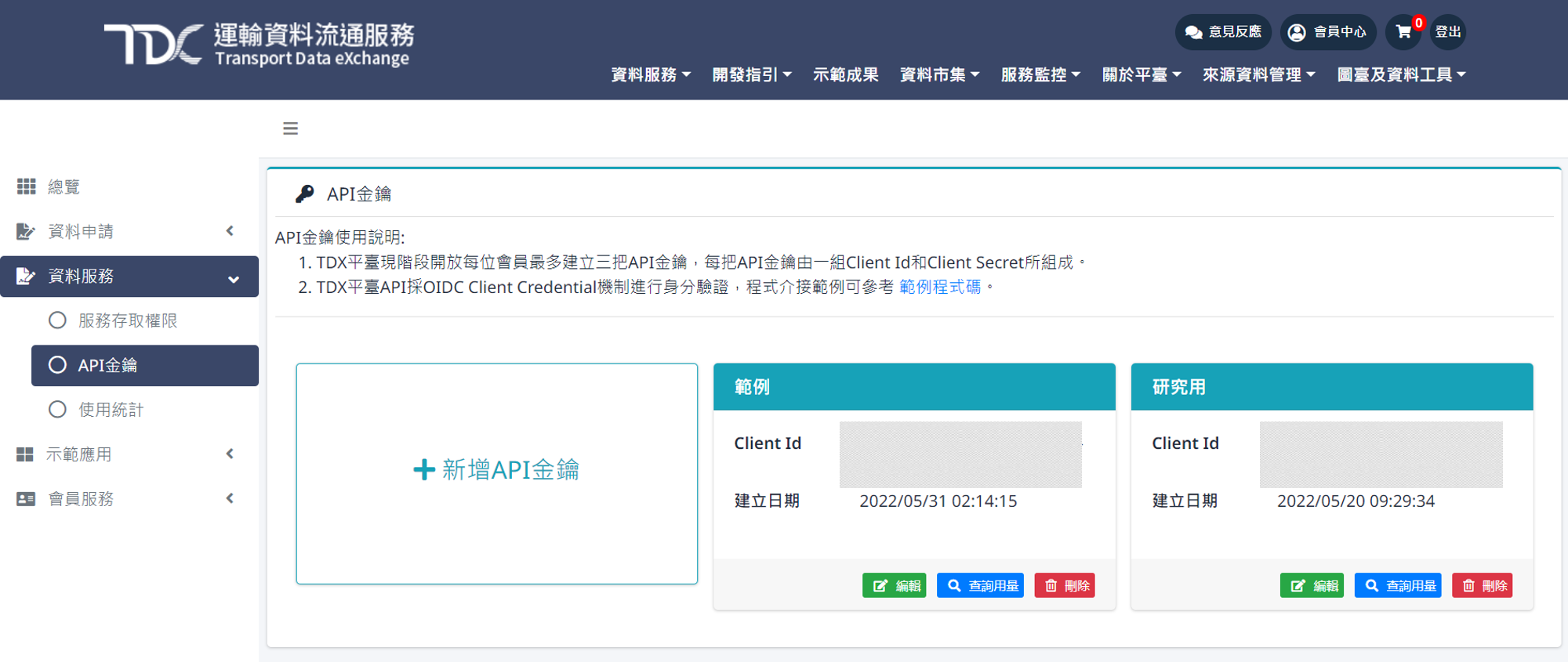Open the shopping cart icon
The image size is (1568, 662).
click(1403, 32)
